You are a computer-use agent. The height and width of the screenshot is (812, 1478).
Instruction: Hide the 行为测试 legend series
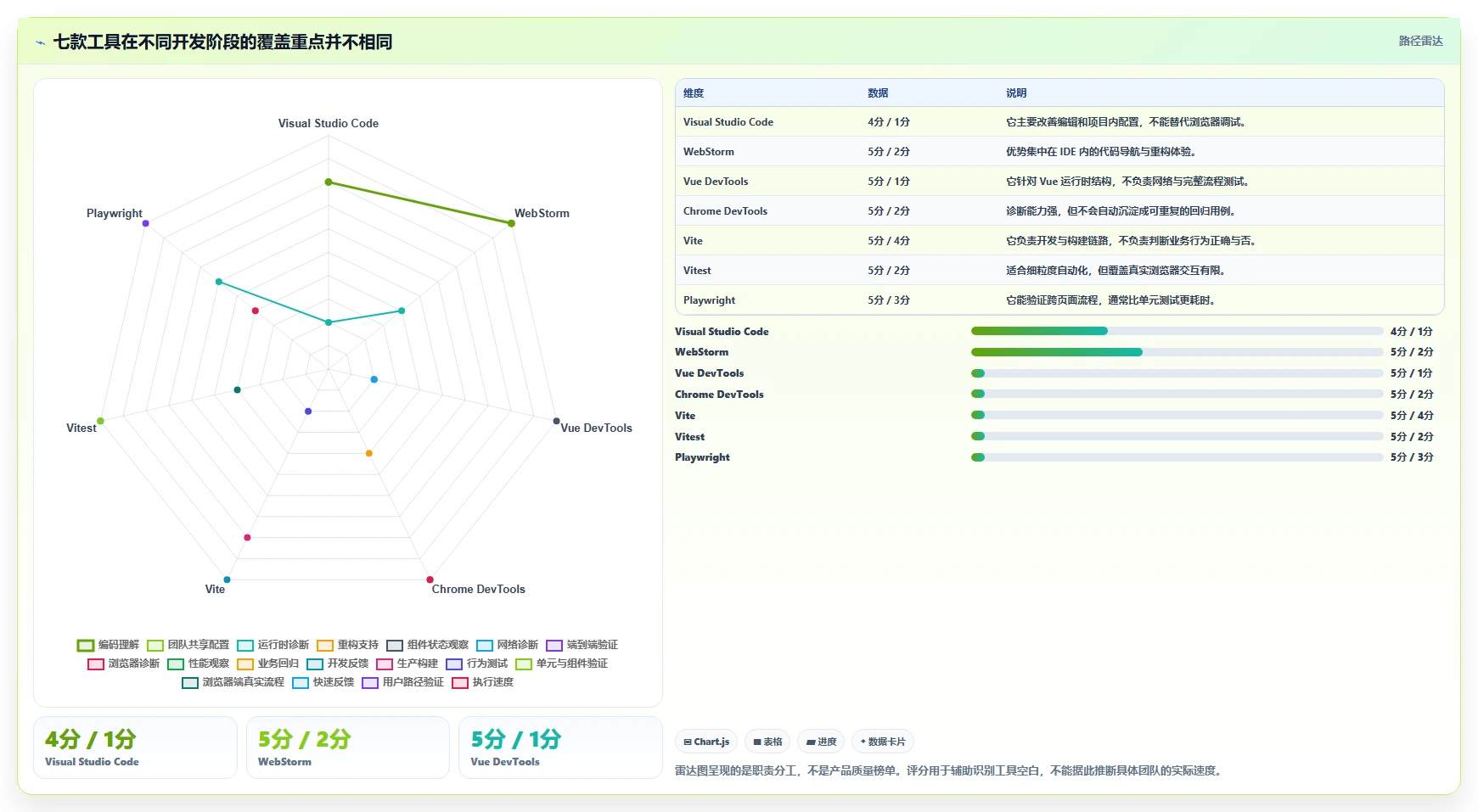pyautogui.click(x=476, y=664)
